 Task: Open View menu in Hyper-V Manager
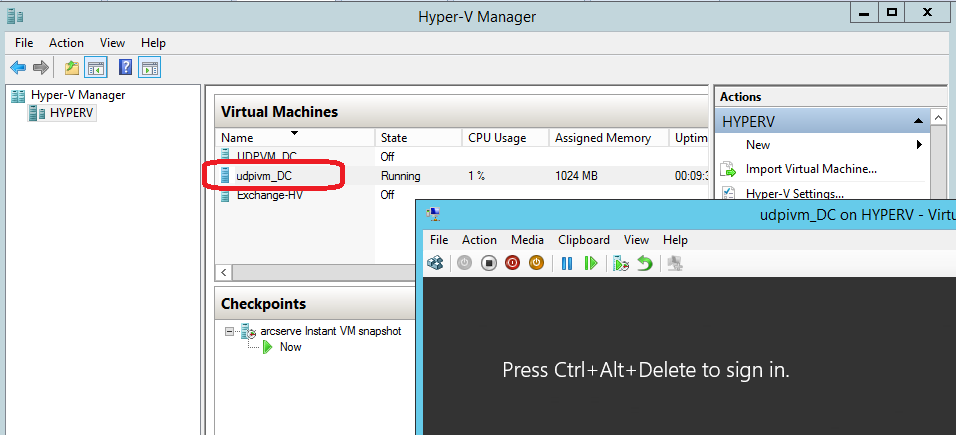[112, 43]
